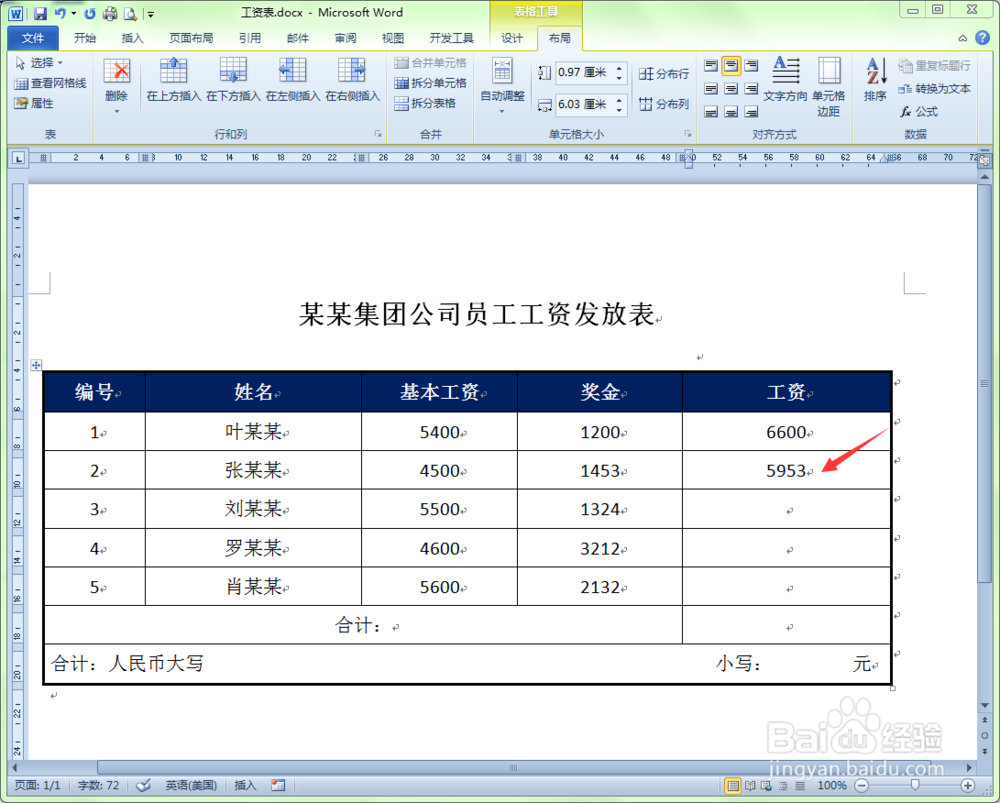Click Sort (排序) button
The width and height of the screenshot is (1000, 803).
tap(876, 80)
